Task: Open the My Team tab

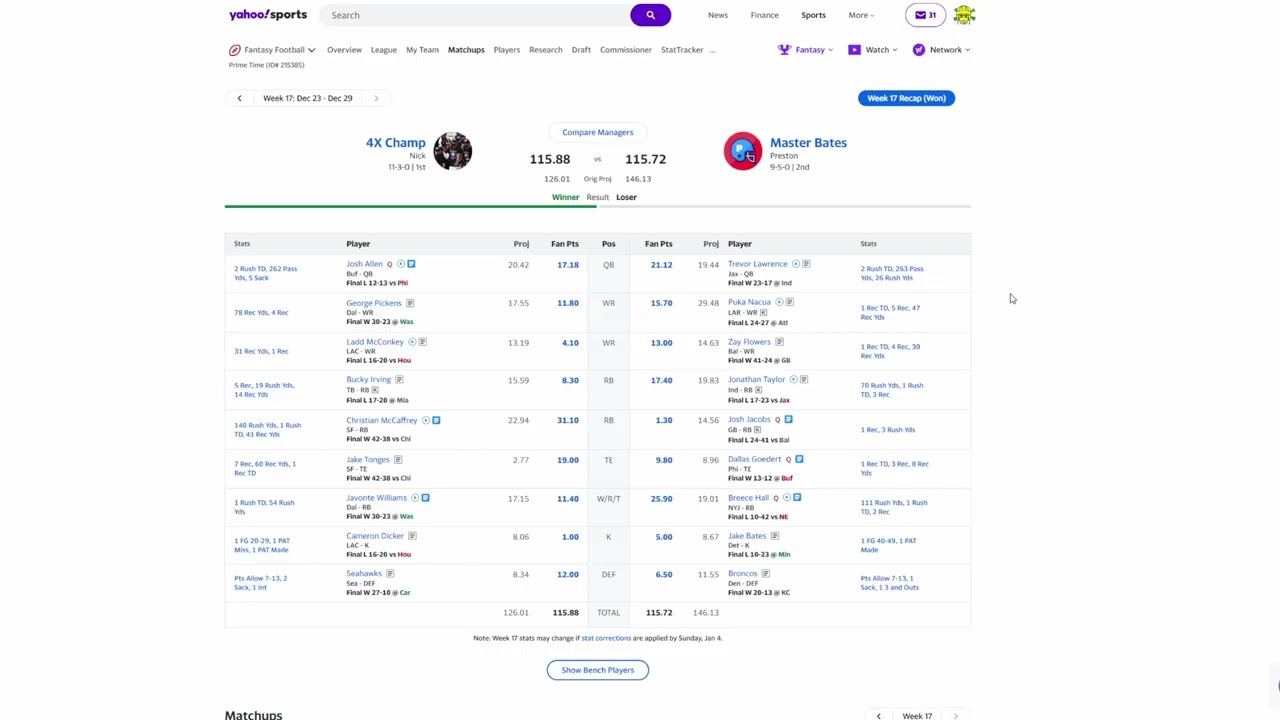Action: point(422,50)
